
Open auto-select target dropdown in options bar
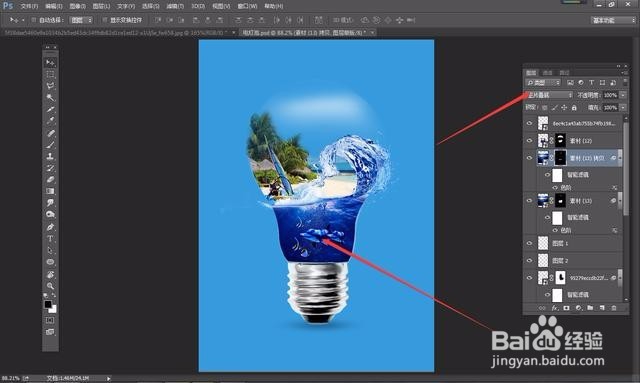click(81, 20)
